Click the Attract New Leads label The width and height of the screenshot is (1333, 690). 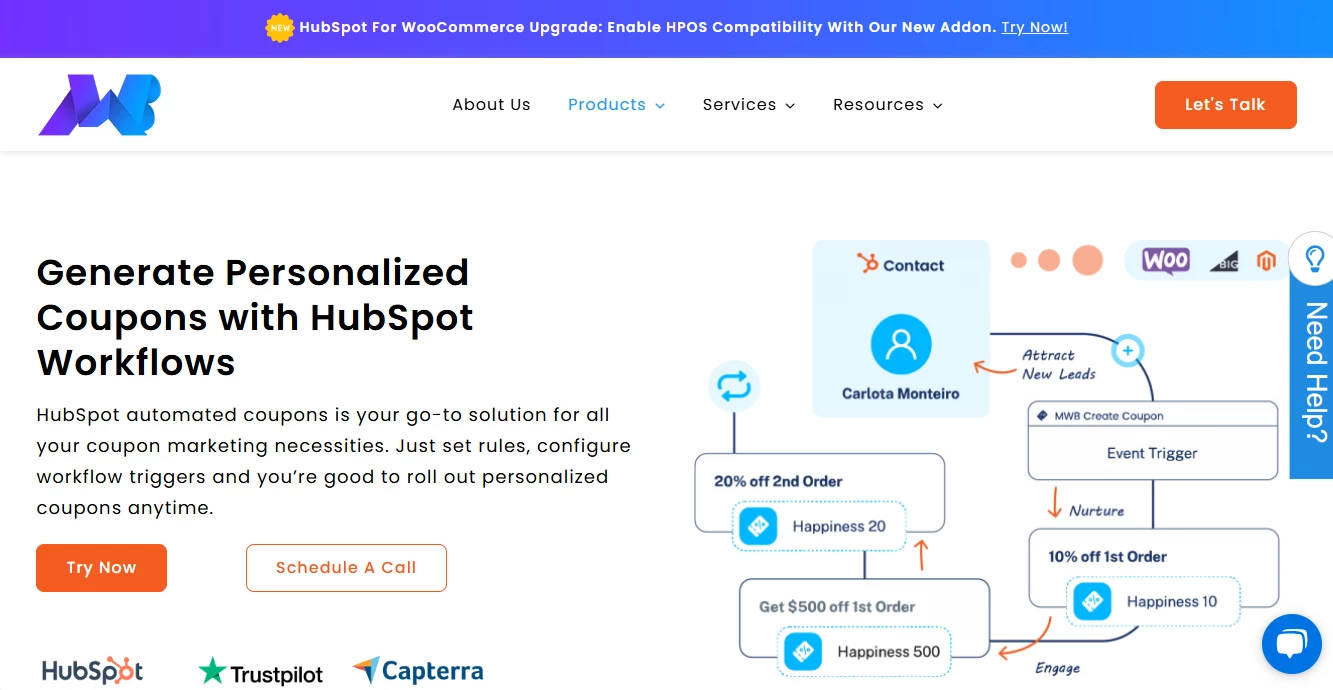(x=1058, y=365)
